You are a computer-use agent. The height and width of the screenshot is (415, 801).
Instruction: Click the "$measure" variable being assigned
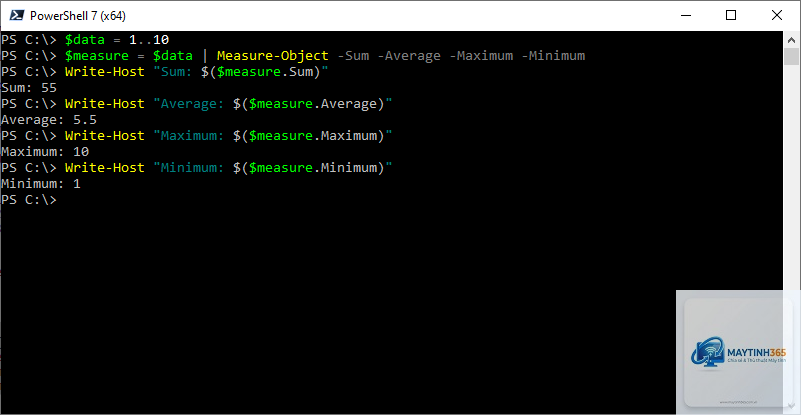coord(97,55)
